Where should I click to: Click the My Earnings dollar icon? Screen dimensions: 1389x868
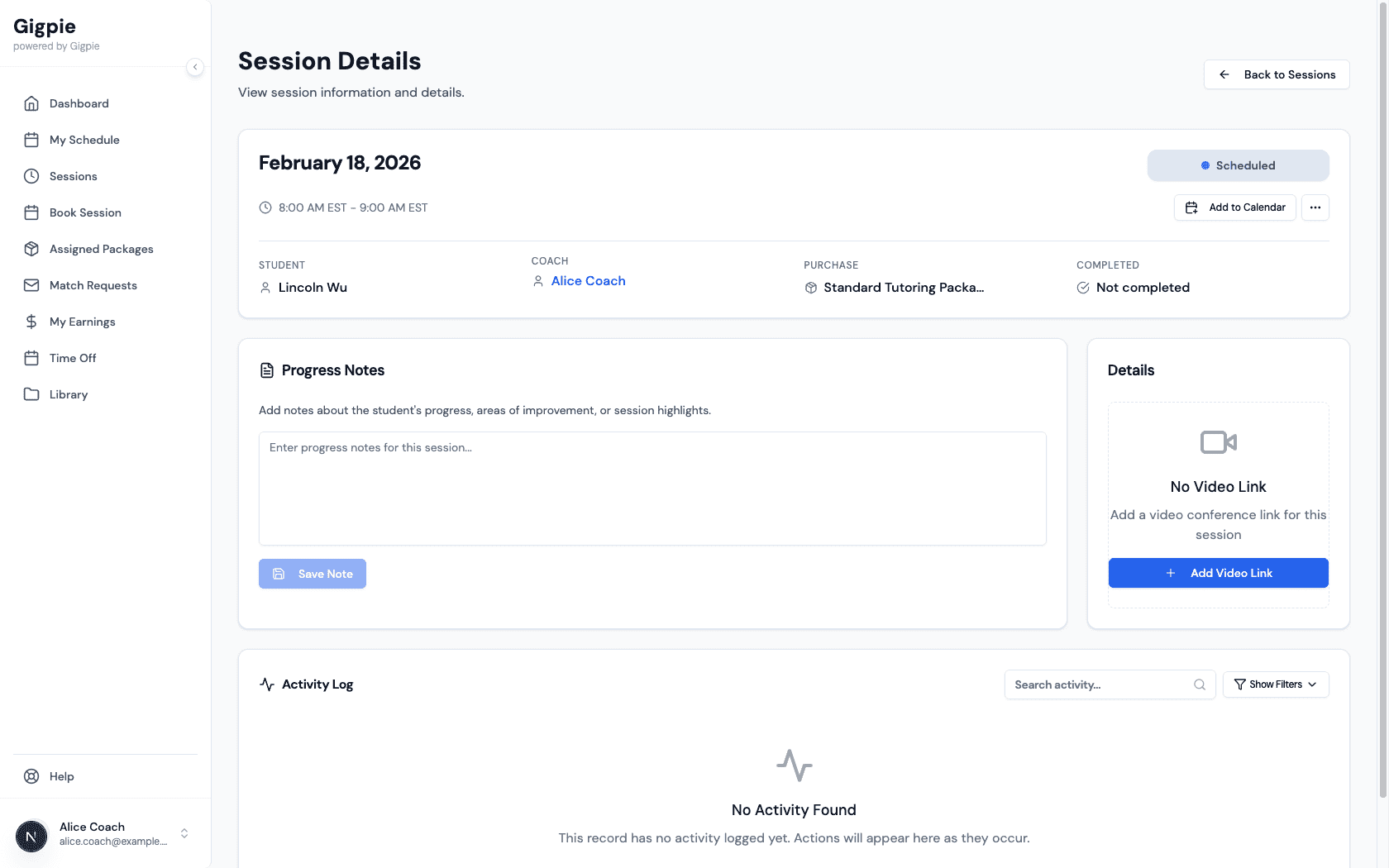[x=31, y=322]
